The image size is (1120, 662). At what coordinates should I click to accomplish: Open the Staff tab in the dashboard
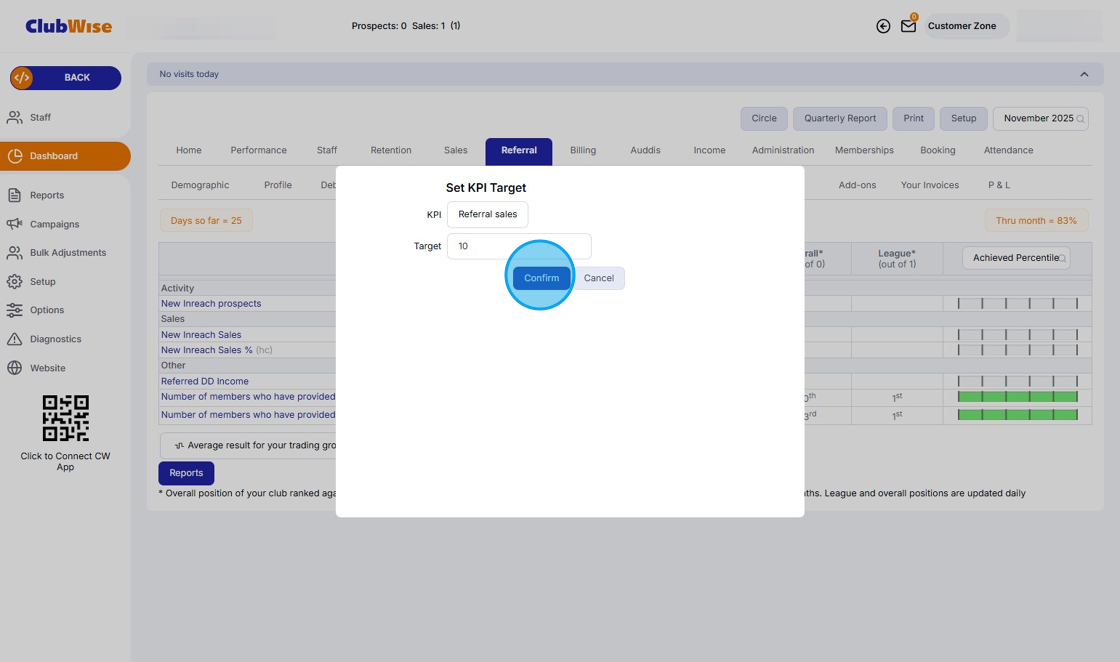[x=326, y=151]
